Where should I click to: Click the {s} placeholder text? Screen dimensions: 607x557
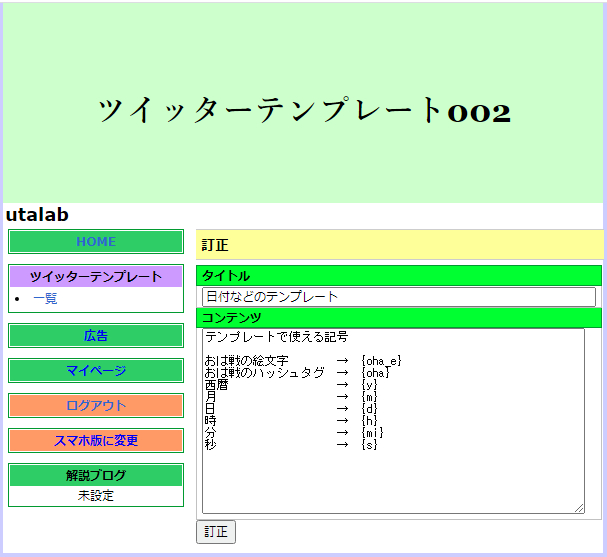click(369, 445)
